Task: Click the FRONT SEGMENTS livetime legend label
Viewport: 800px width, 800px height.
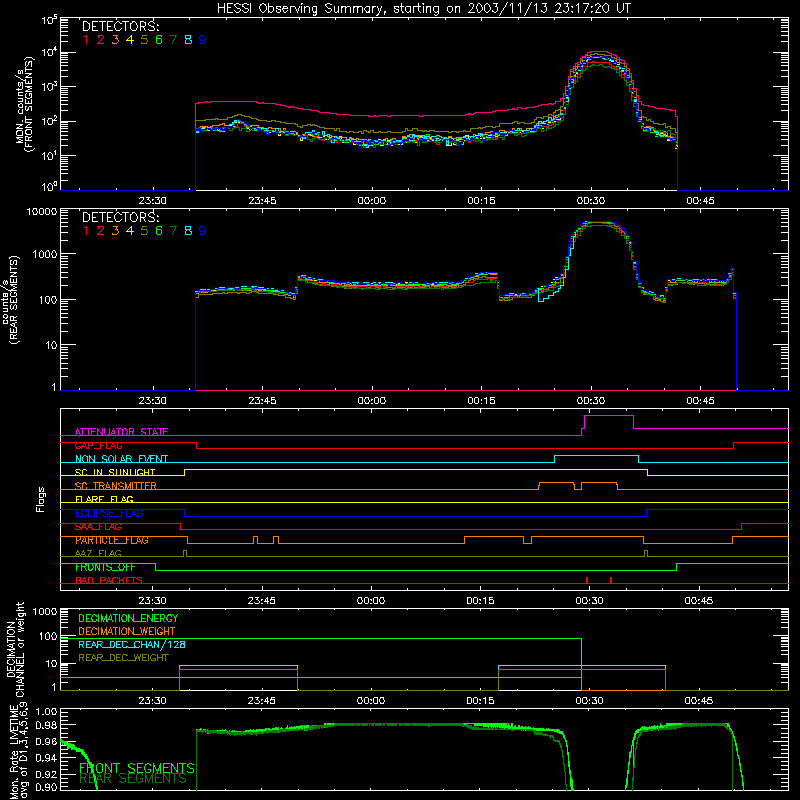Action: pyautogui.click(x=137, y=768)
